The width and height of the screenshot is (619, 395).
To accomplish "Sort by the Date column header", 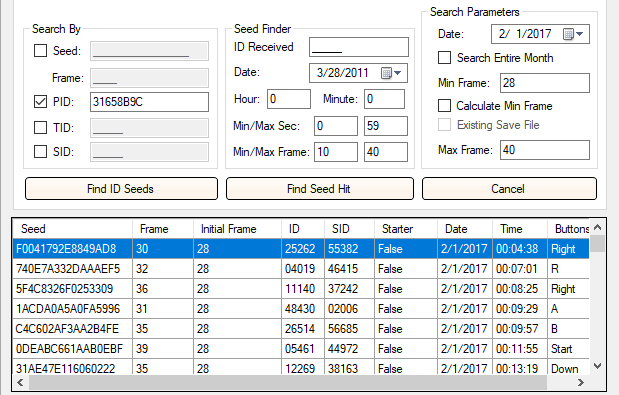I will (x=465, y=229).
